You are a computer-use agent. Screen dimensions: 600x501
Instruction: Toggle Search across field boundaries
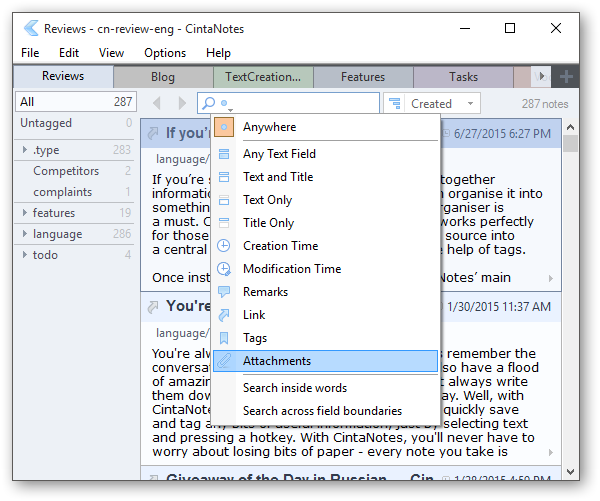pyautogui.click(x=323, y=411)
